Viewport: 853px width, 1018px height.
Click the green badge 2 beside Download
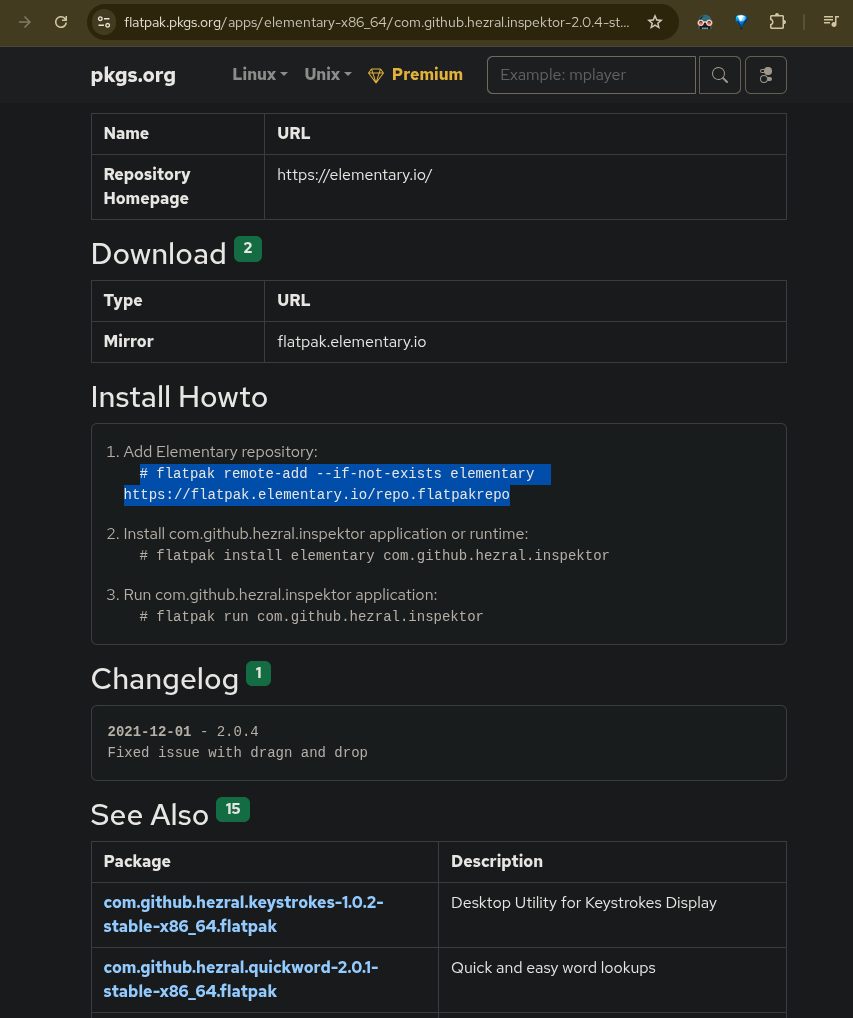click(247, 249)
